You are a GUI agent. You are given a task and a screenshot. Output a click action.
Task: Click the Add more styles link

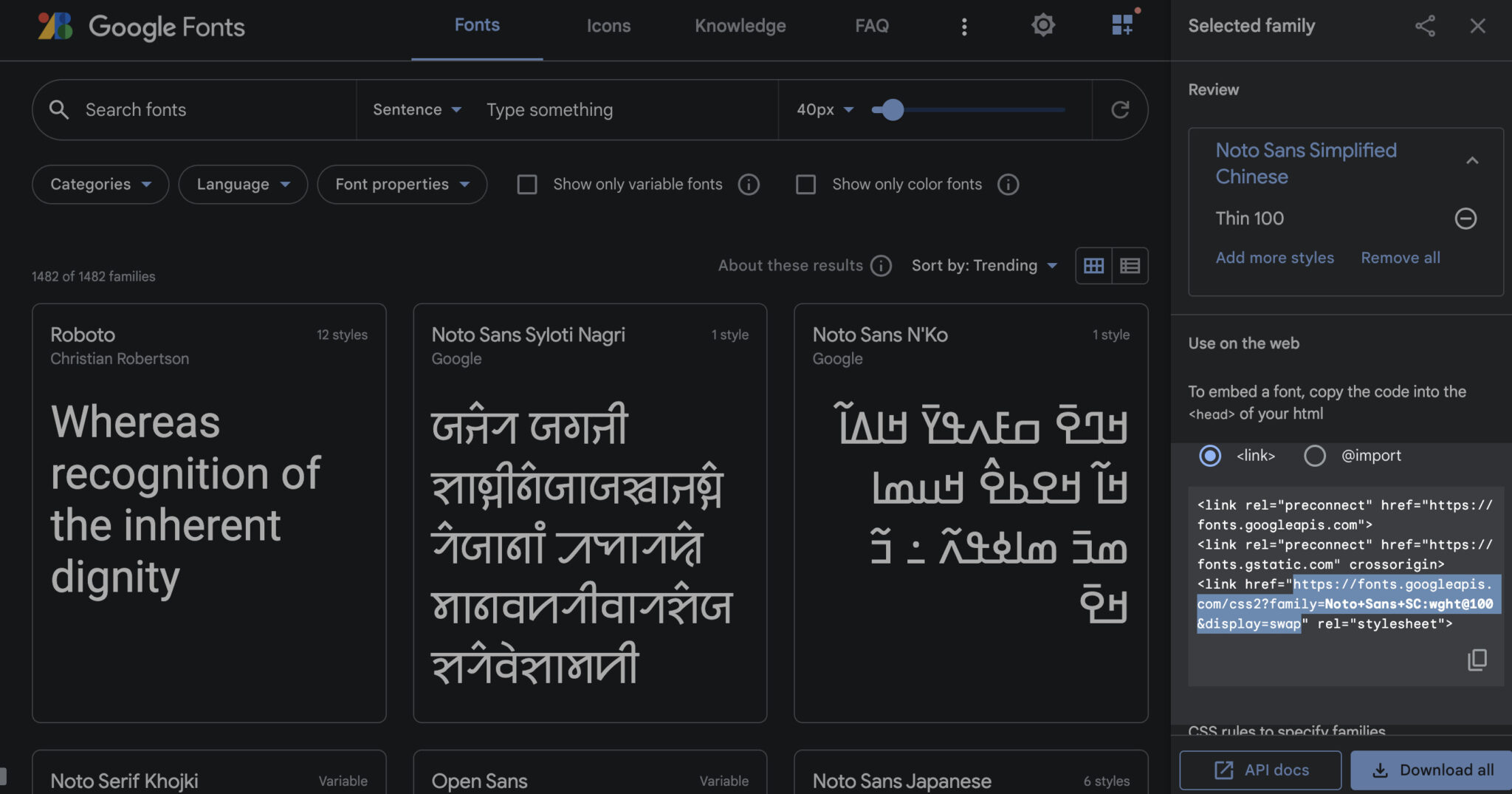[x=1275, y=257]
